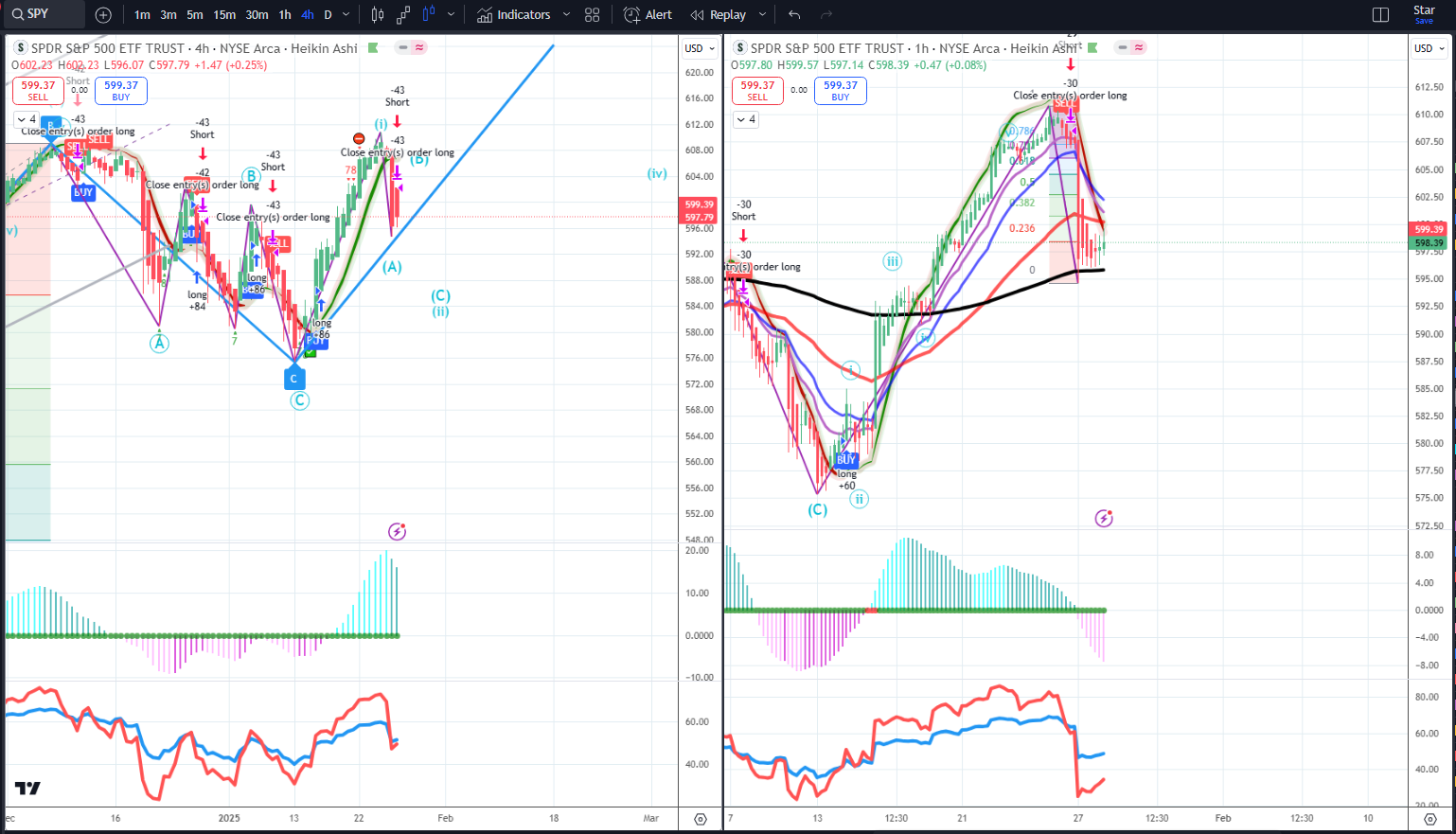Click the green flag icon on the 4h chart
Image resolution: width=1456 pixels, height=834 pixels.
tap(373, 47)
